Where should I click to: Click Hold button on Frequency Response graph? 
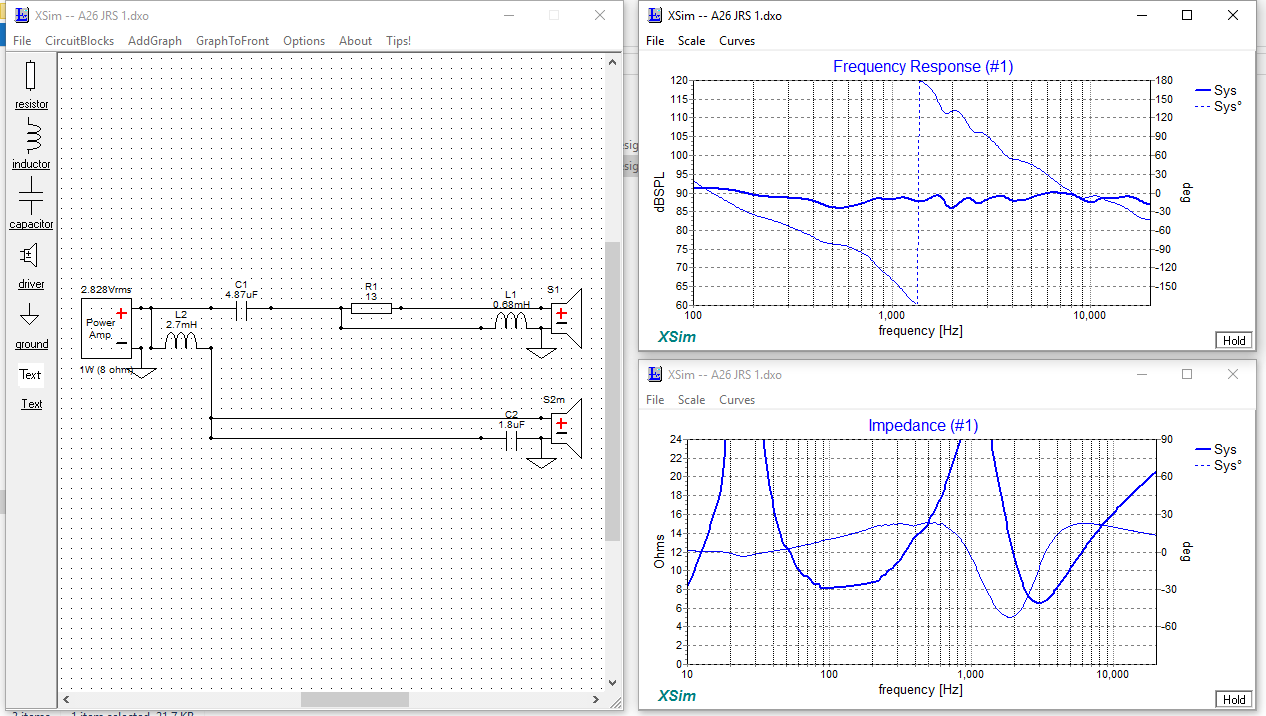click(x=1234, y=340)
